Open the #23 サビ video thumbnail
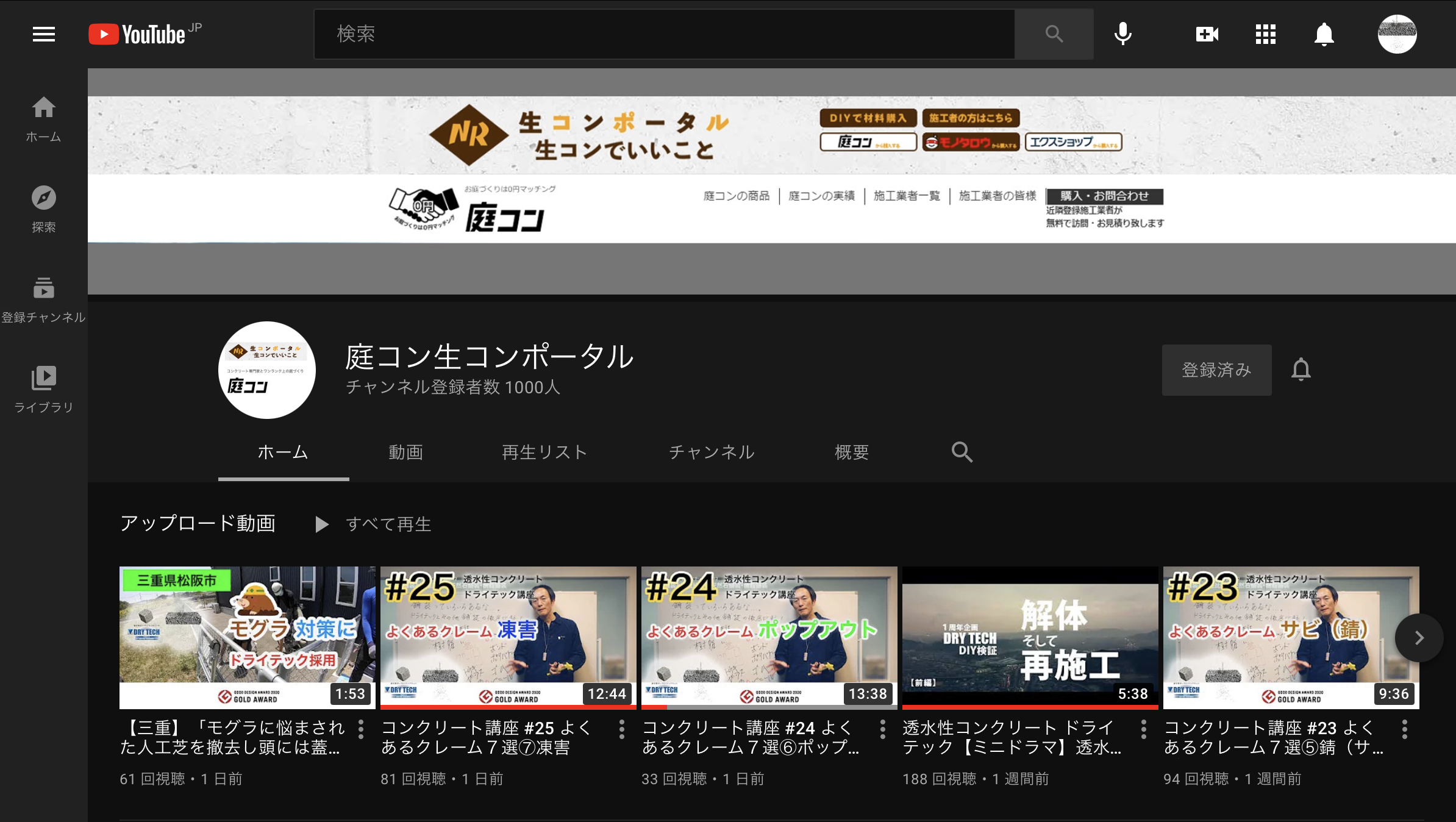The width and height of the screenshot is (1456, 822). tap(1291, 638)
